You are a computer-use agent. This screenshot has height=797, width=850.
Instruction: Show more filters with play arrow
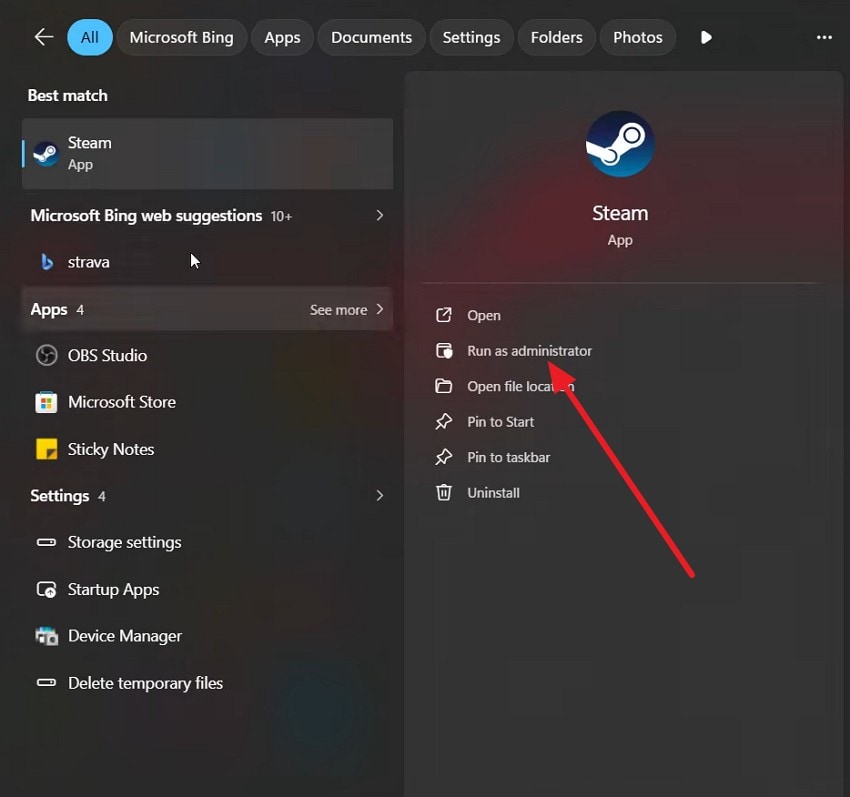tap(706, 37)
